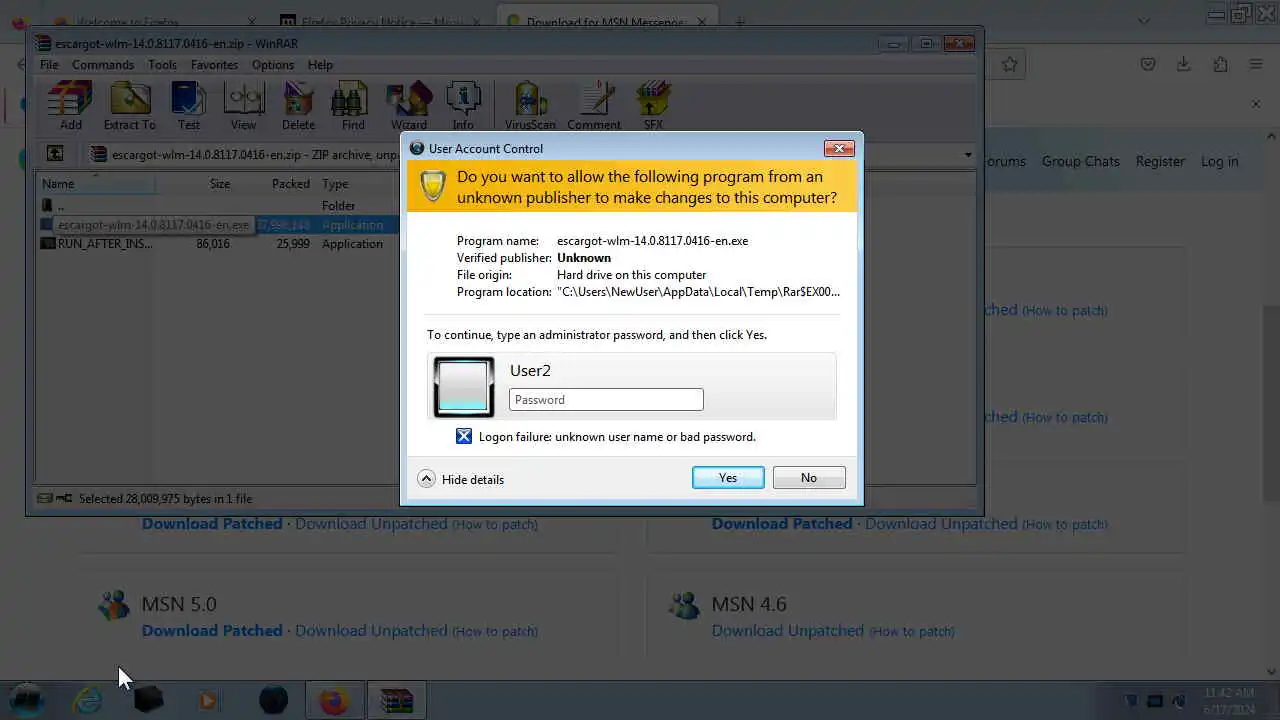Open the Firefox hamburger menu
This screenshot has height=720, width=1280.
1255,64
